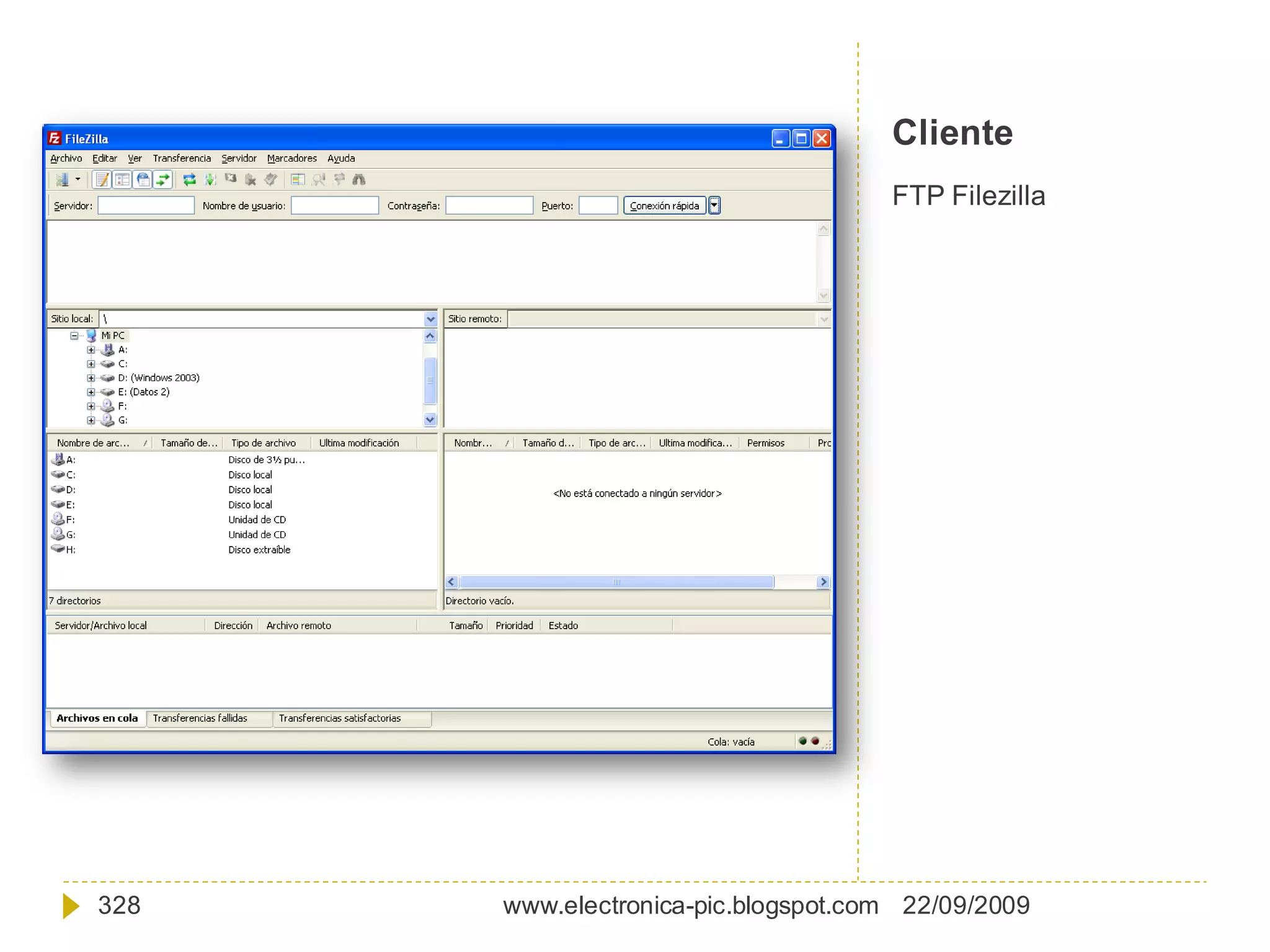
Task: Expand the F: drive tree node
Action: pyautogui.click(x=91, y=407)
